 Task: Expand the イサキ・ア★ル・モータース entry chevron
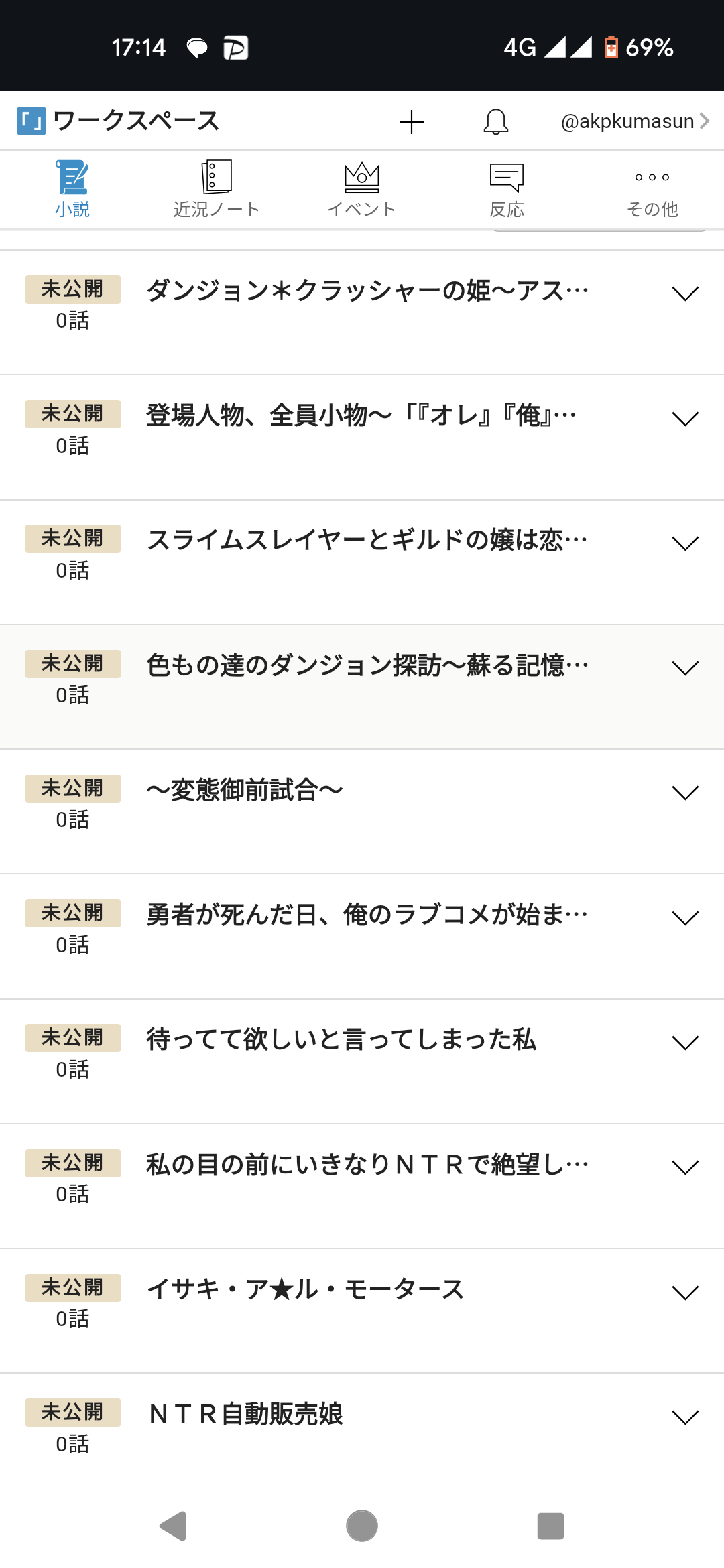tap(685, 1292)
